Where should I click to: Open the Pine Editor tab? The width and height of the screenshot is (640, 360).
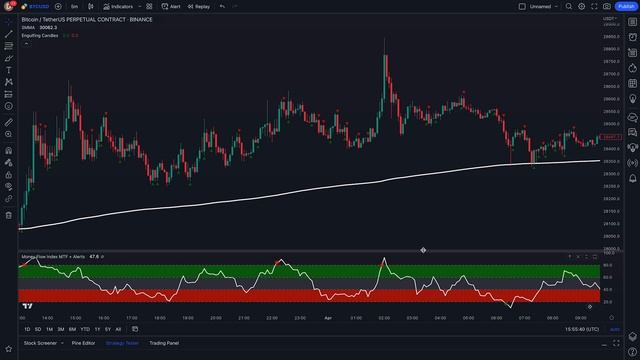click(83, 343)
